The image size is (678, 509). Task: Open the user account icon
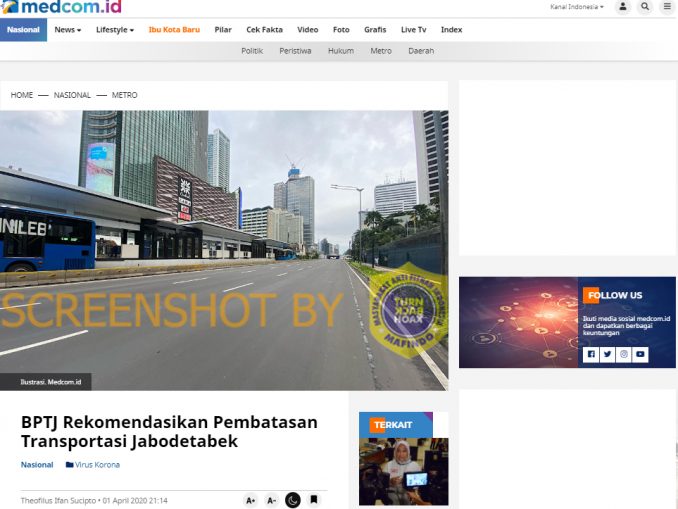click(x=623, y=6)
